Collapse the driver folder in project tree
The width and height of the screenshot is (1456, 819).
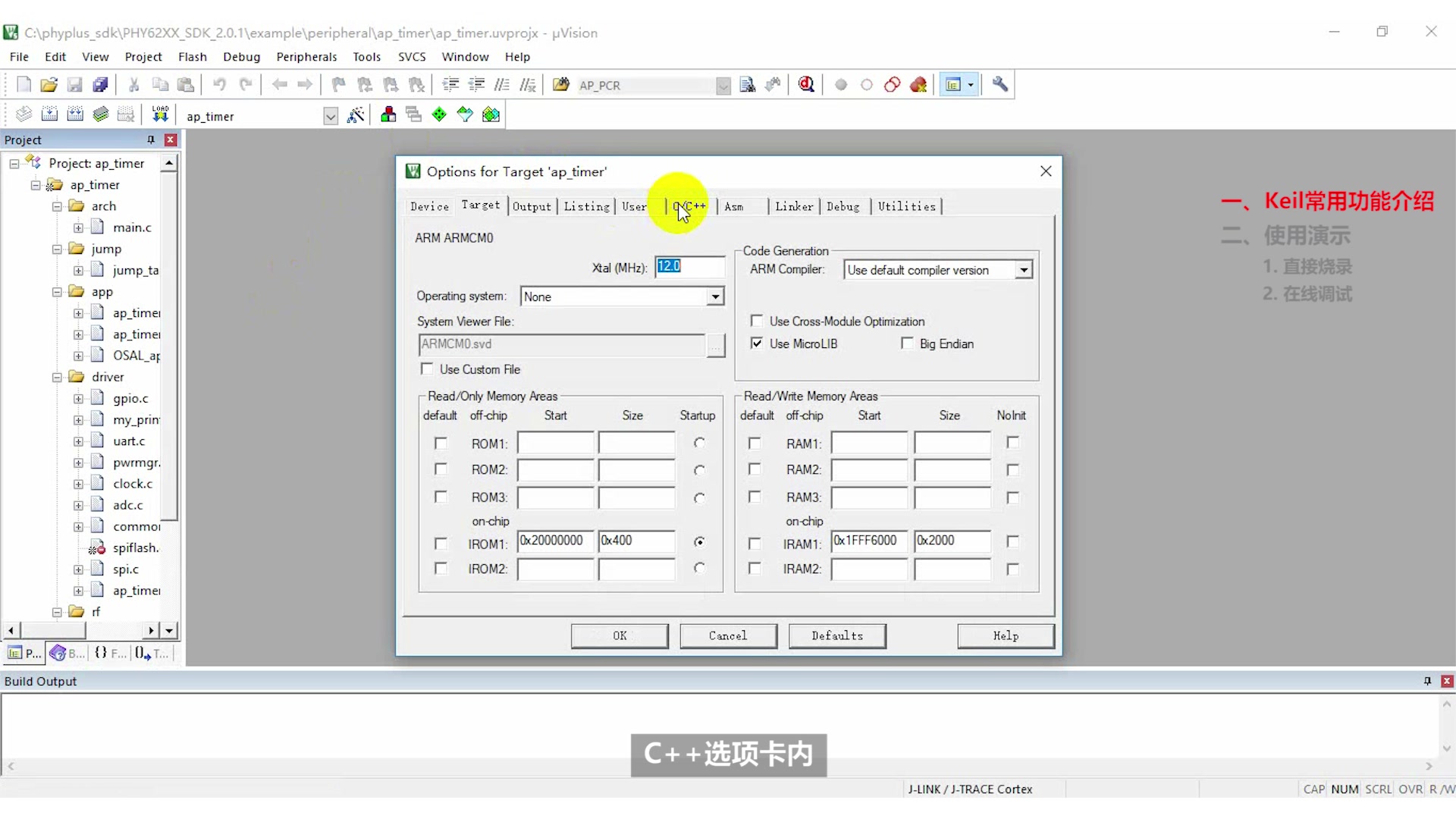point(57,377)
